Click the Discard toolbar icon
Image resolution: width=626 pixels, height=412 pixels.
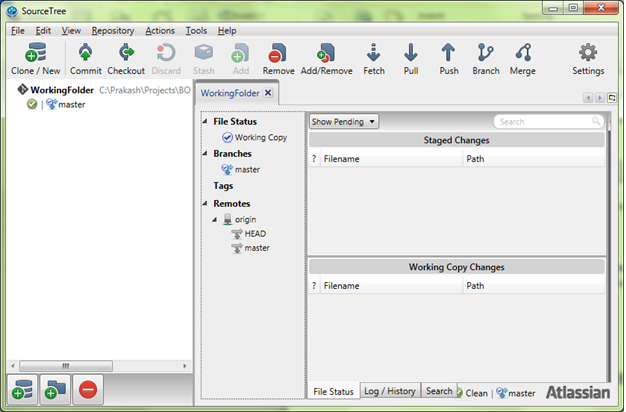coord(166,53)
